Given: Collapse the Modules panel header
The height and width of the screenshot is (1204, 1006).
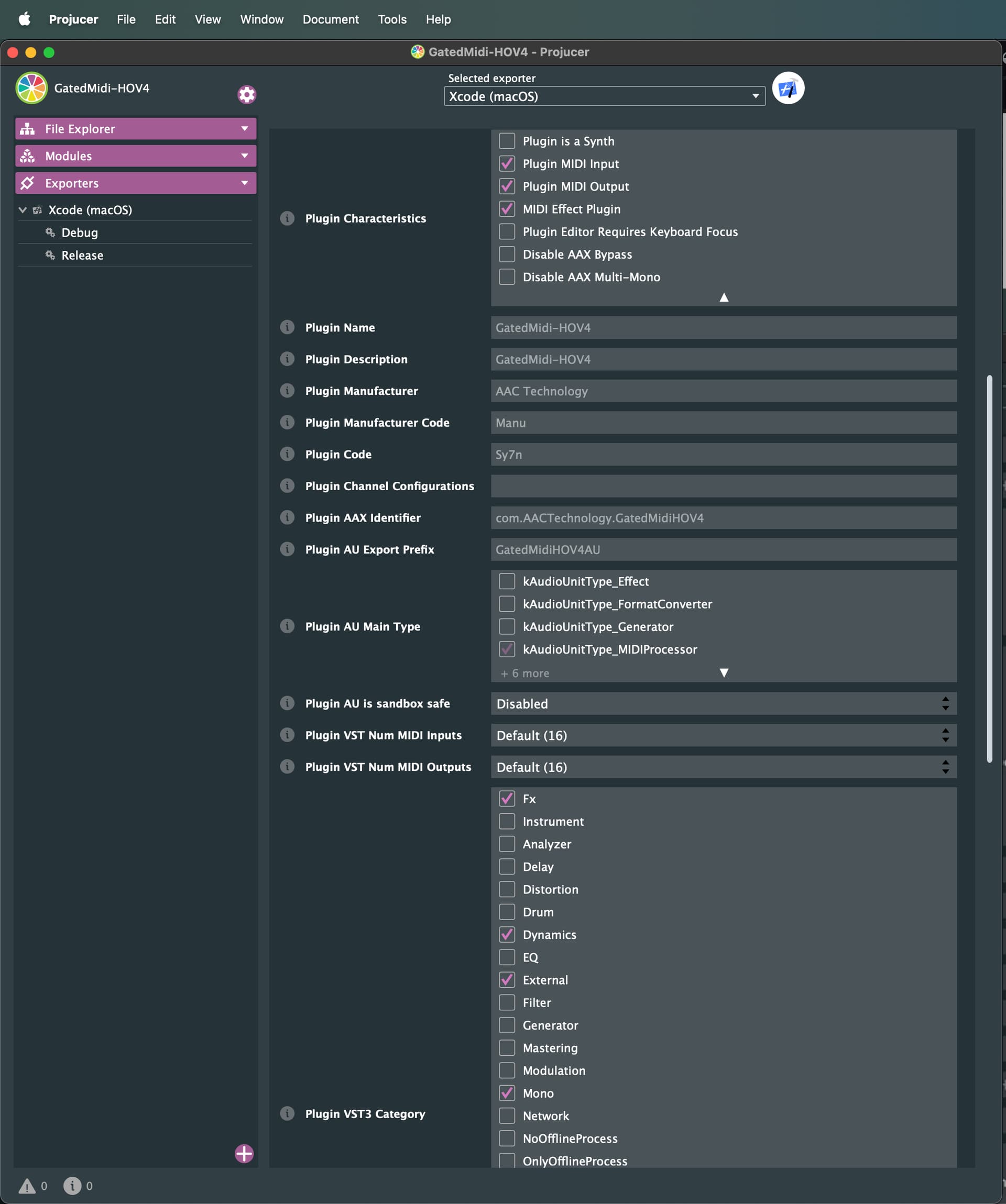Looking at the screenshot, I should 135,156.
